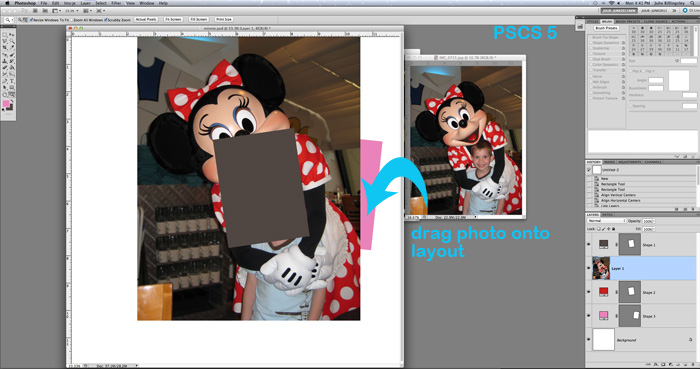Switch to the Brush Presets tab
Image resolution: width=700 pixels, height=369 pixels.
[x=627, y=21]
